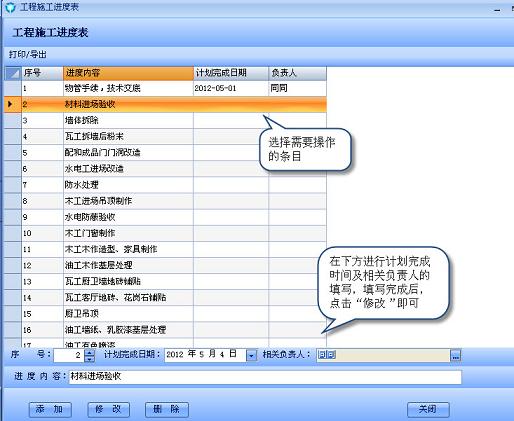Minimize the 工程施工进度表 window
This screenshot has height=421, width=514.
point(497,9)
